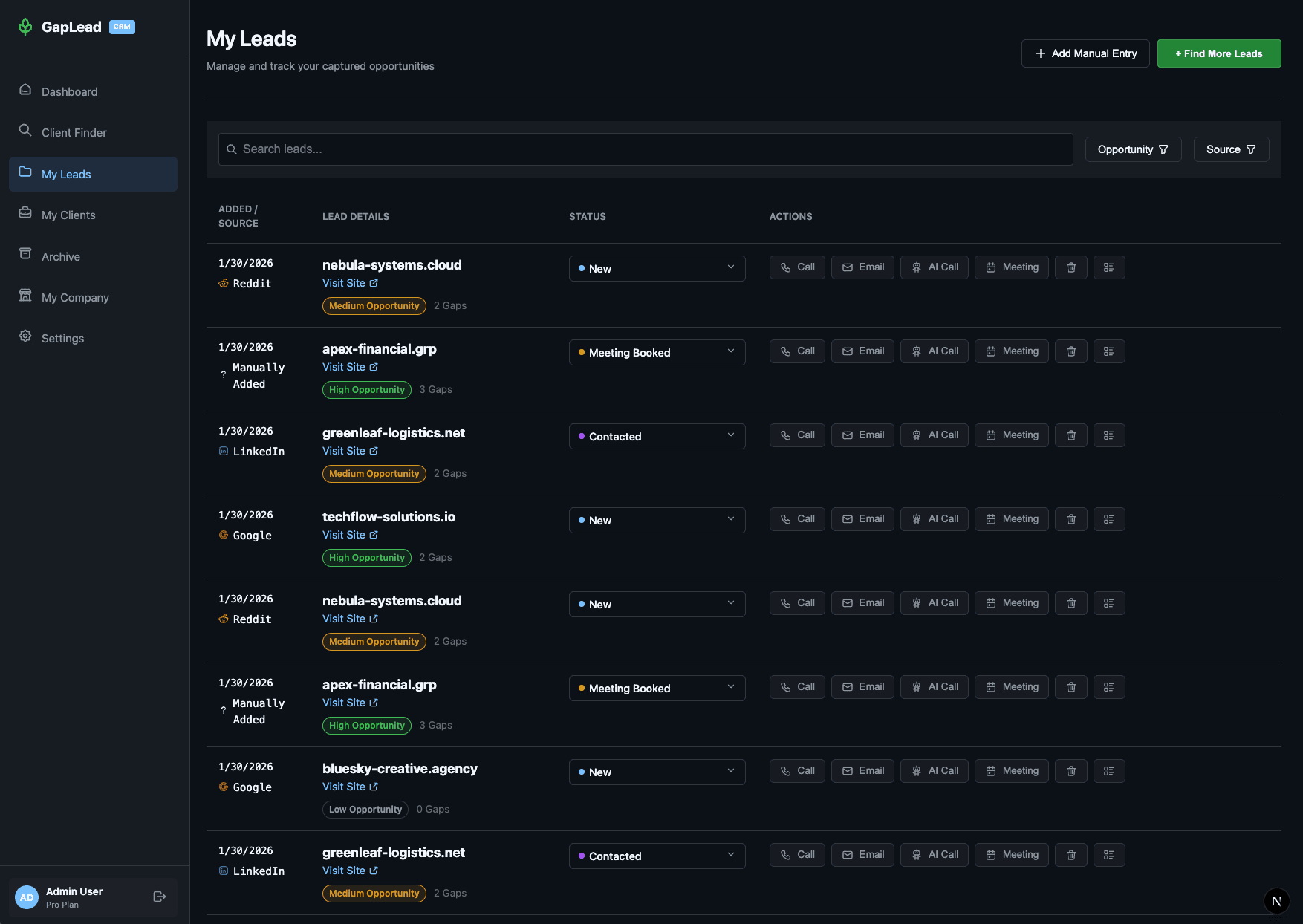Image resolution: width=1303 pixels, height=924 pixels.
Task: Click the Reddit source icon for nebula-systems.cloud
Action: pyautogui.click(x=224, y=283)
